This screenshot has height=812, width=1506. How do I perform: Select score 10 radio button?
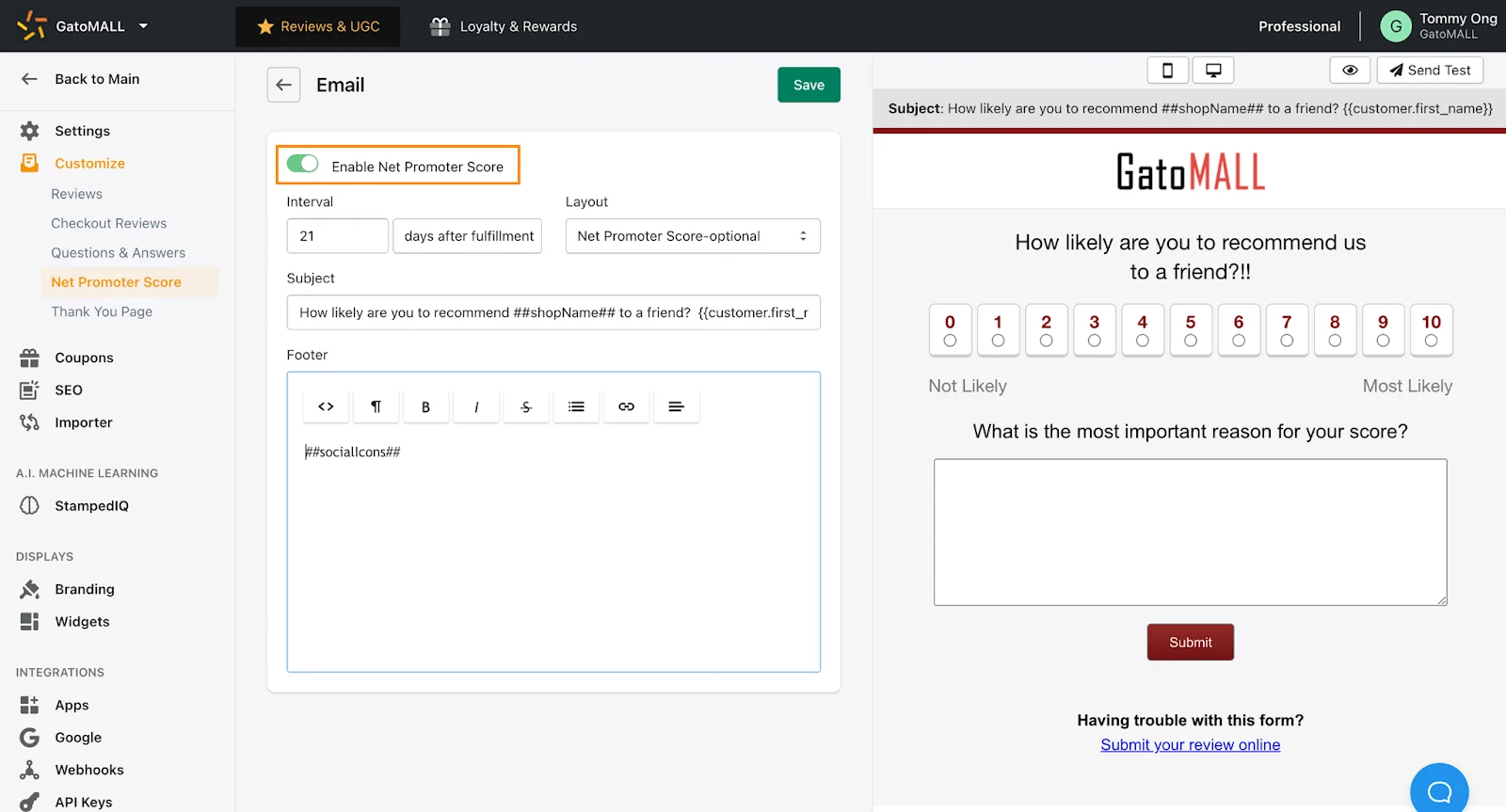tap(1431, 341)
